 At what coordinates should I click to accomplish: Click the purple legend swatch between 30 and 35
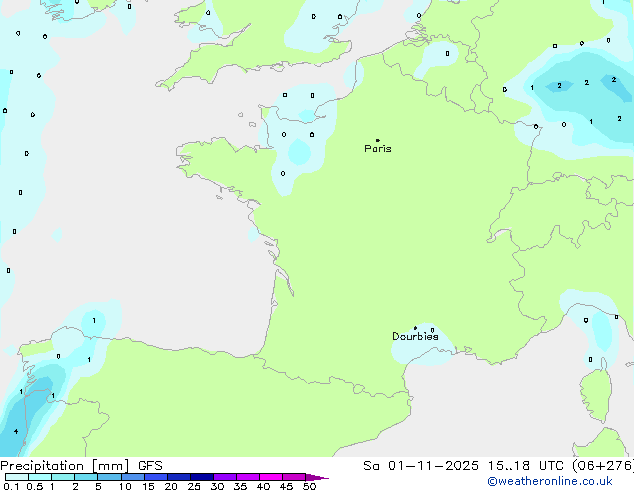[225, 477]
